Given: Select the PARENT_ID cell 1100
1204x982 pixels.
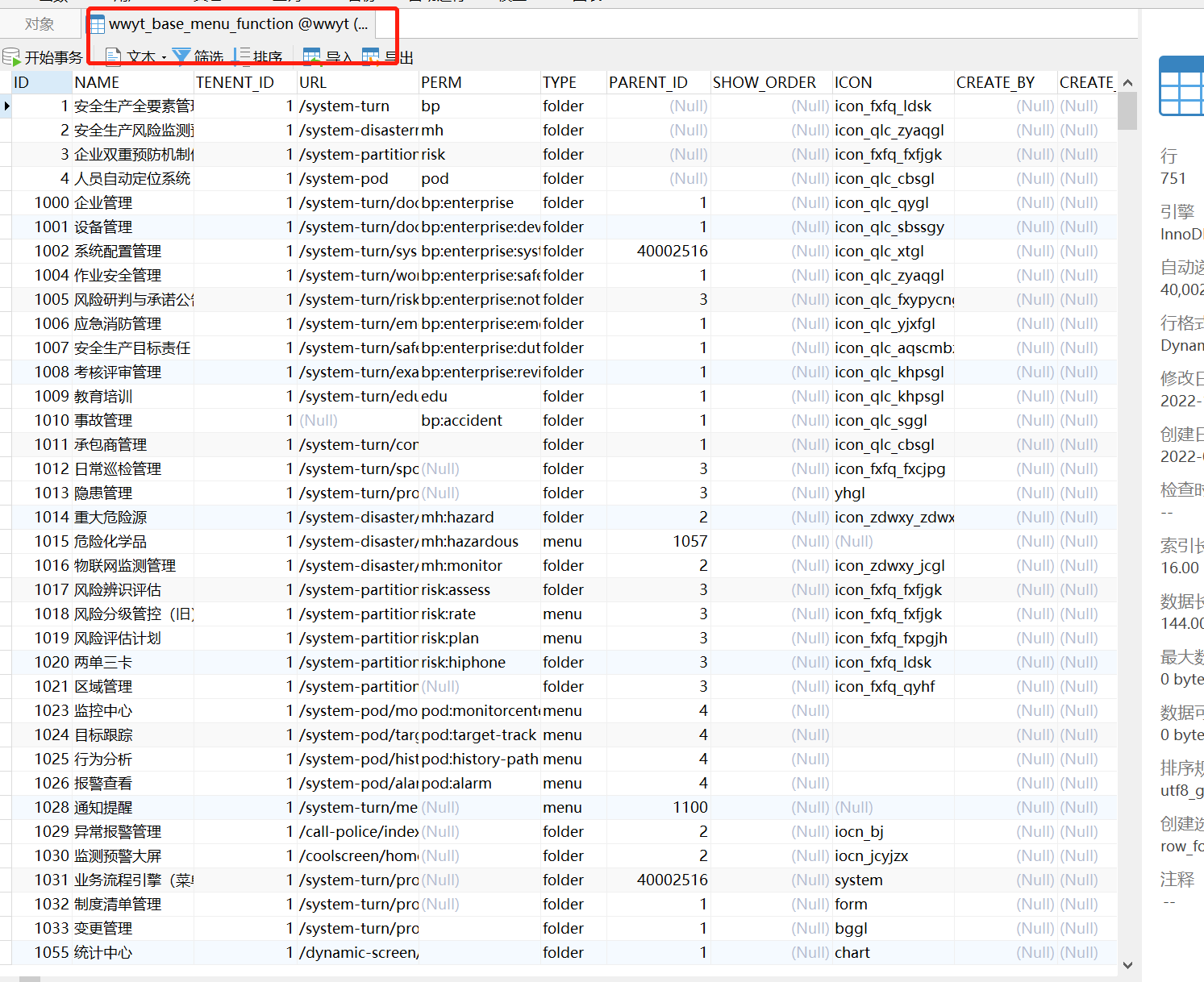Looking at the screenshot, I should click(658, 807).
